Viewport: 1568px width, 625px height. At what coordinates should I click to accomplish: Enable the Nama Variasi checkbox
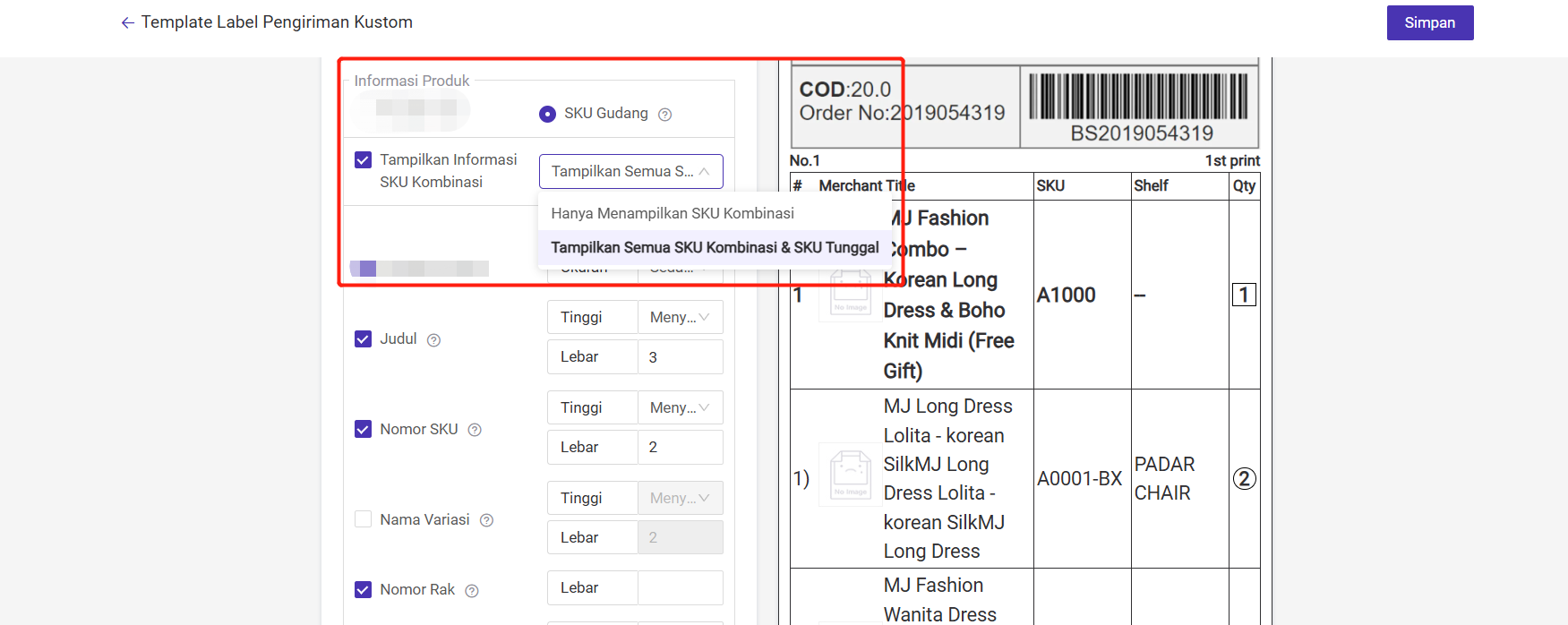[363, 519]
